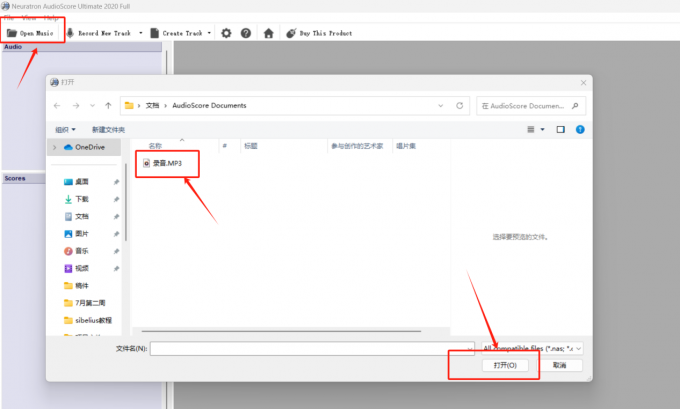
Task: Go to the home screen icon
Action: point(268,33)
